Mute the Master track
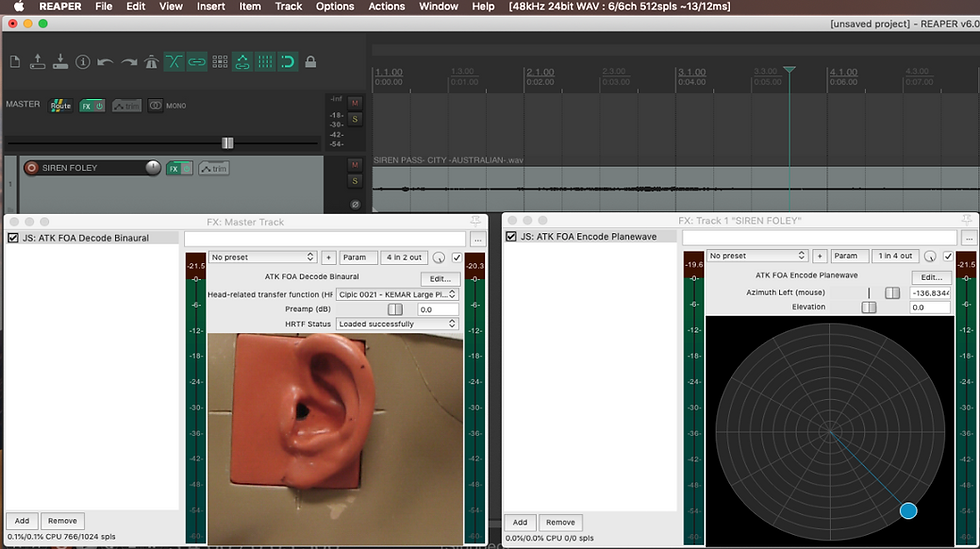Image resolution: width=980 pixels, height=549 pixels. (355, 103)
